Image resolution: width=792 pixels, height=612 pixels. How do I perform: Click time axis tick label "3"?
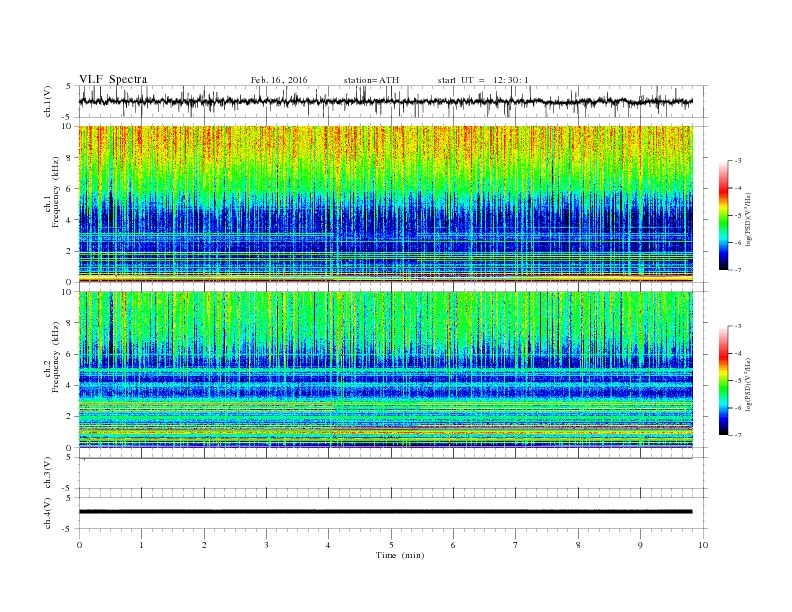[x=266, y=545]
